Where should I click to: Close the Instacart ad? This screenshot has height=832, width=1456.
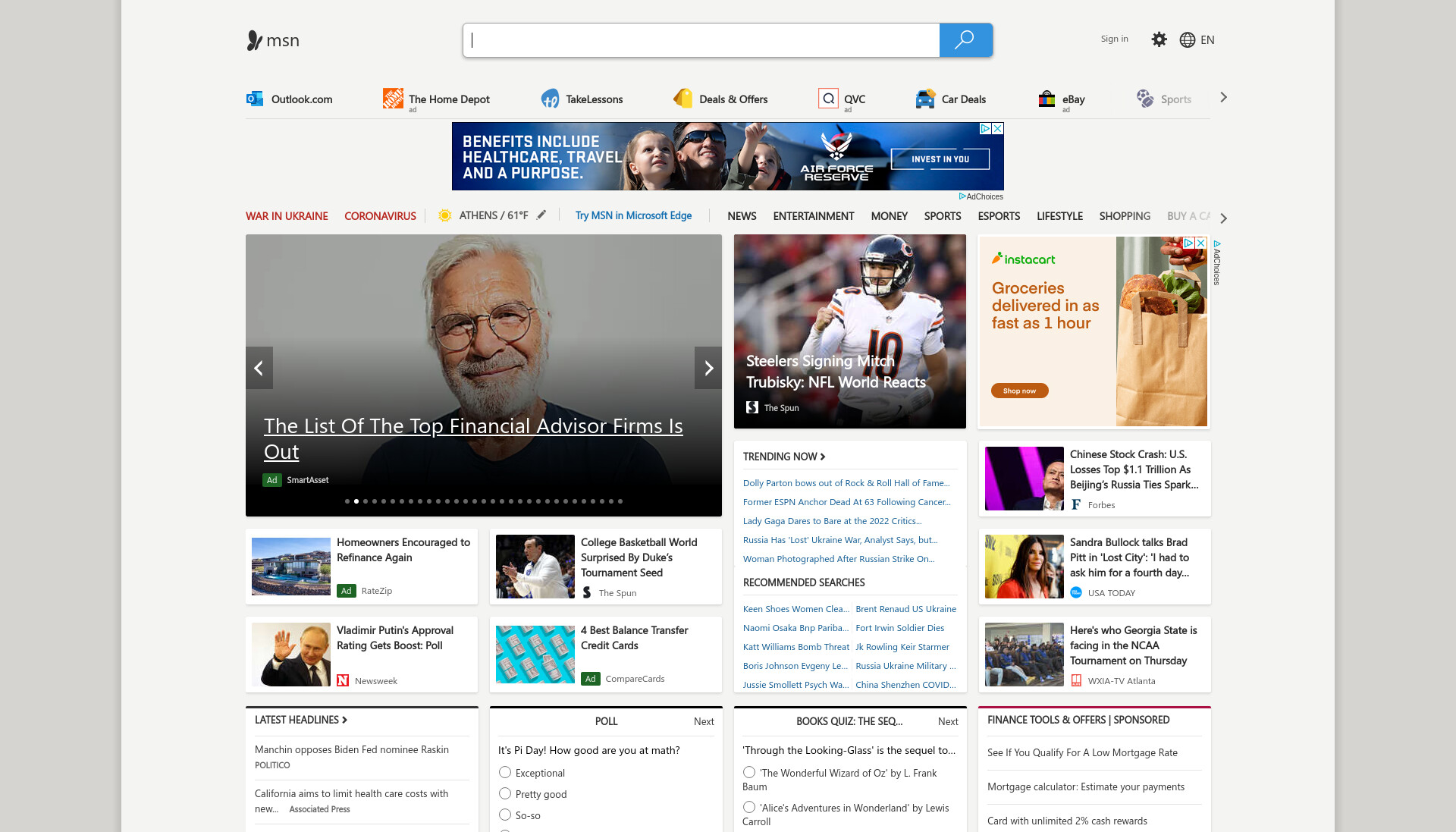pyautogui.click(x=1201, y=243)
